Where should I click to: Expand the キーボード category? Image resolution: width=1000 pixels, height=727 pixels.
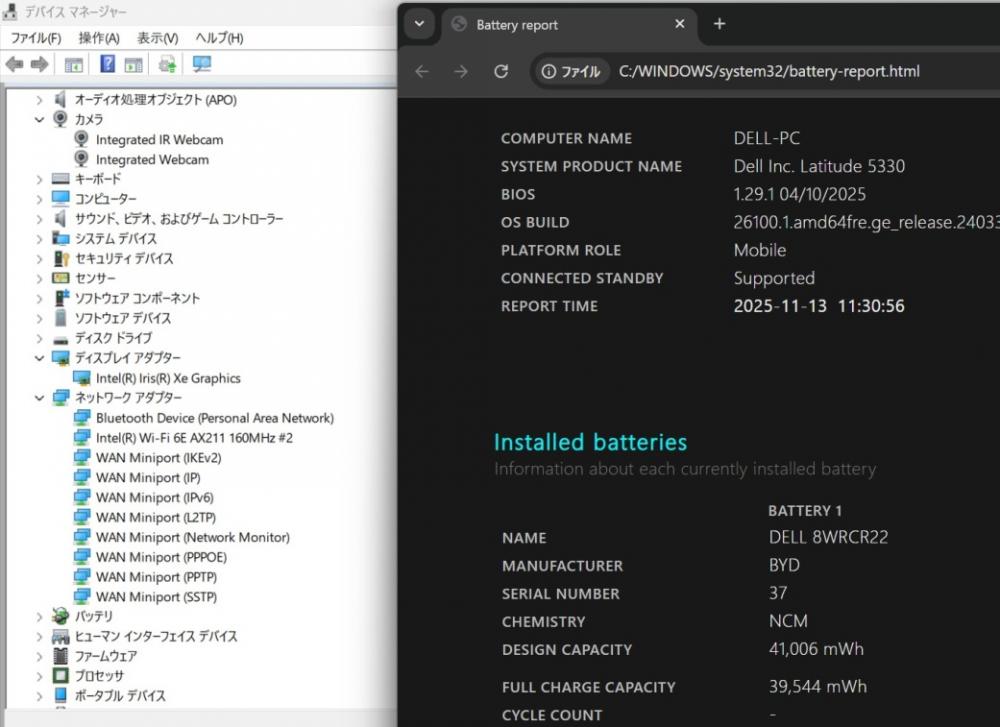tap(40, 179)
